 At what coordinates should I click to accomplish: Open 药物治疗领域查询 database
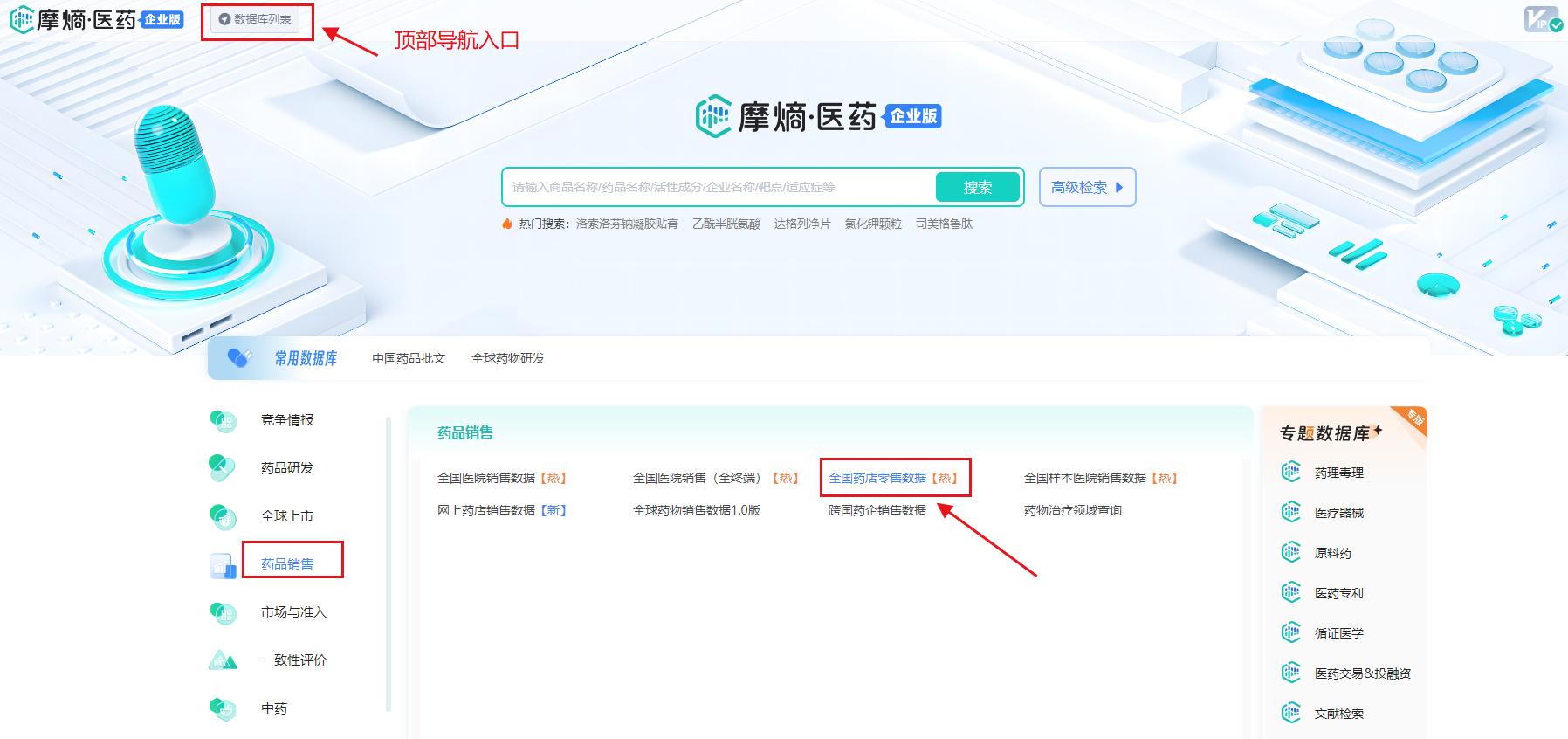click(x=1073, y=510)
